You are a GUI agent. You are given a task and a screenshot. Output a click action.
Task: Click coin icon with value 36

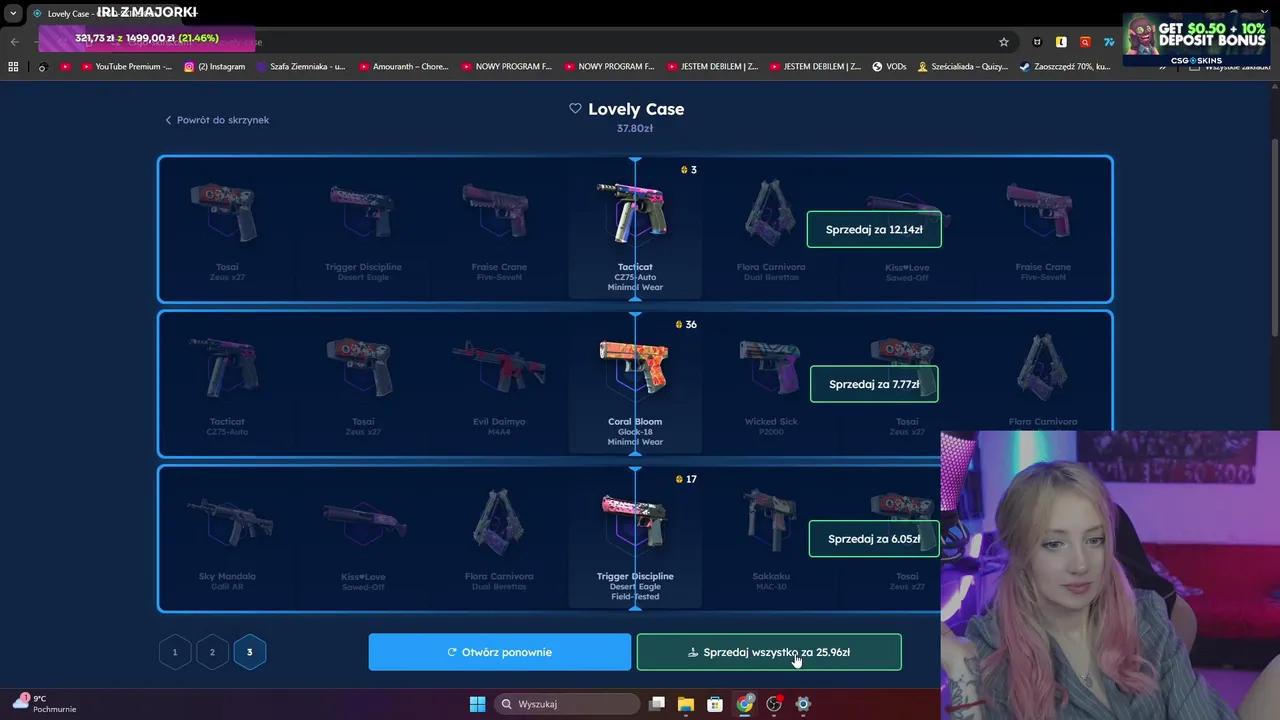tap(679, 325)
